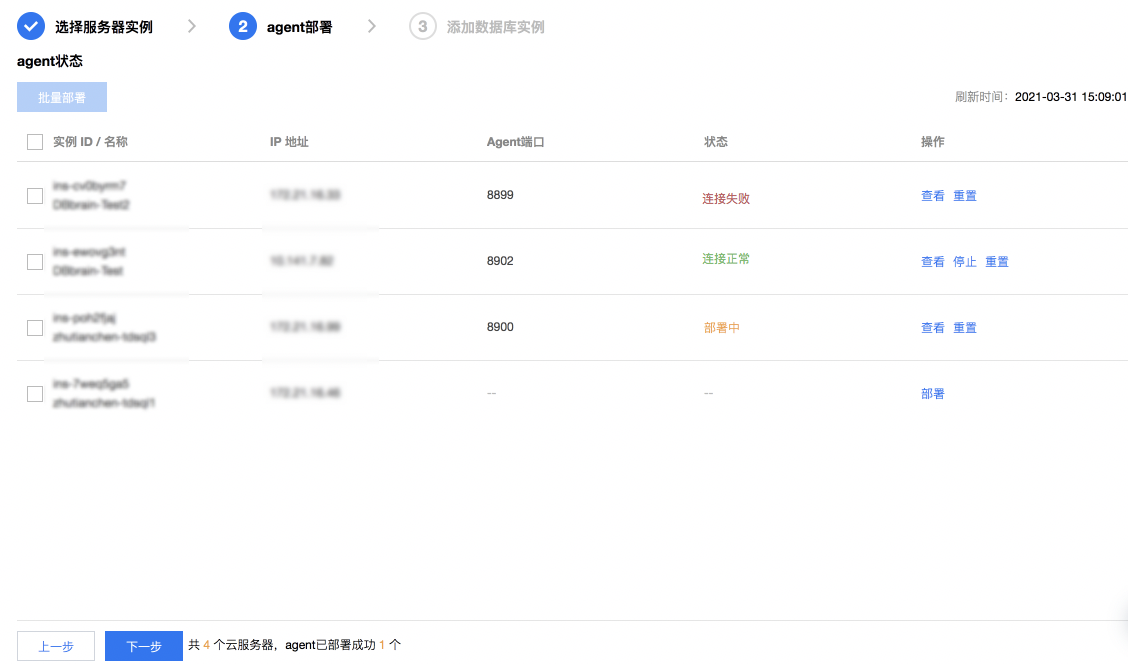
Task: Open the 选择服务器实例 step
Action: (104, 27)
